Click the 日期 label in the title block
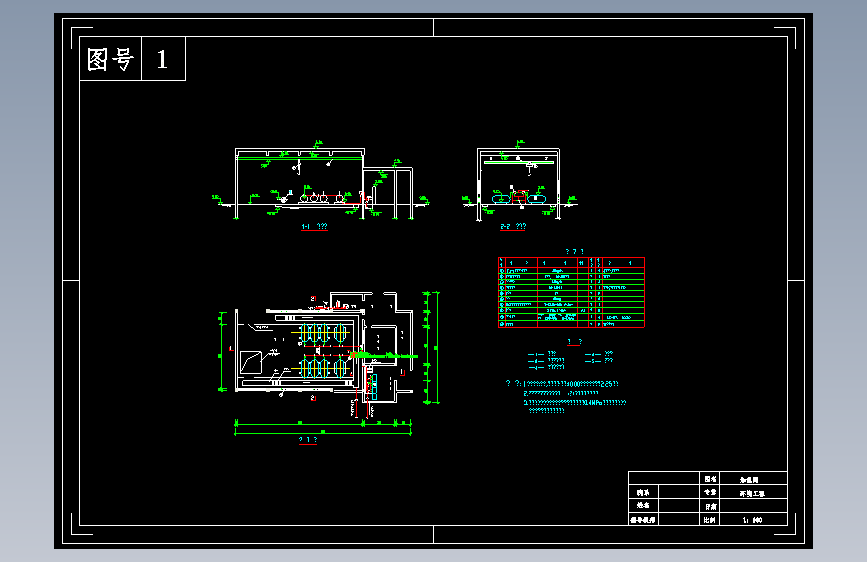 pos(709,506)
